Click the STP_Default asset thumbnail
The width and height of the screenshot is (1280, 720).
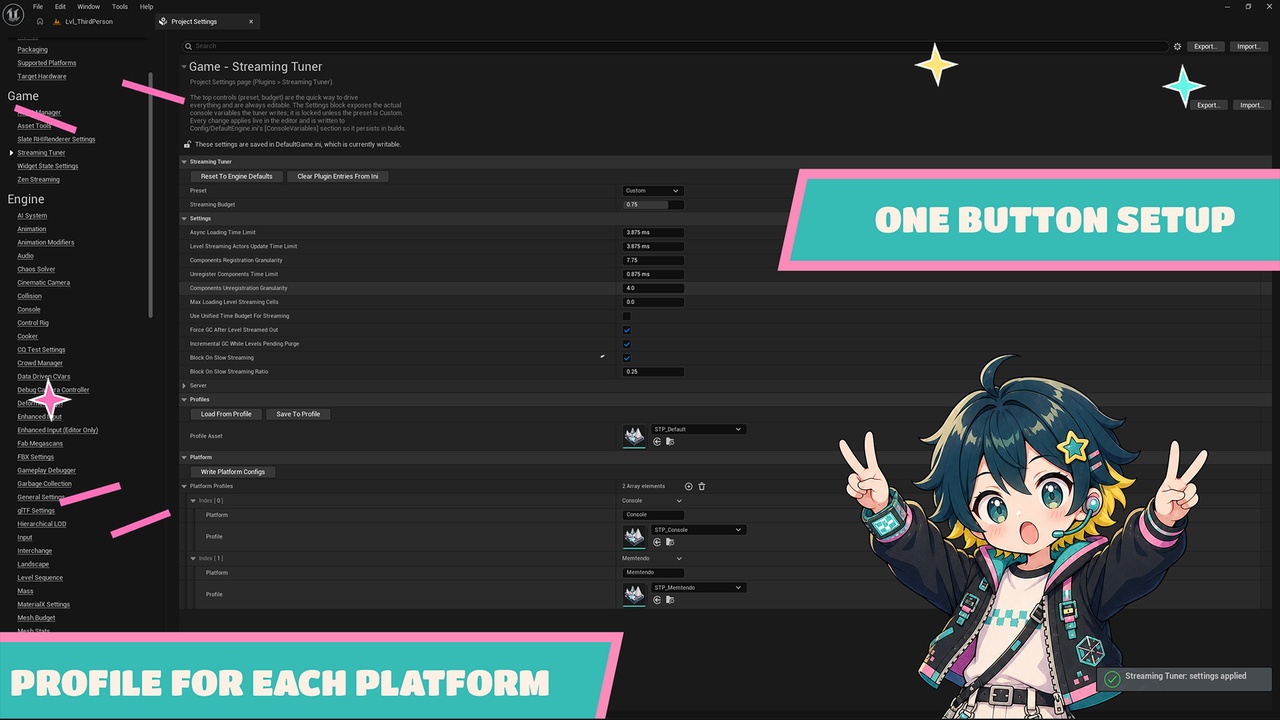(634, 436)
